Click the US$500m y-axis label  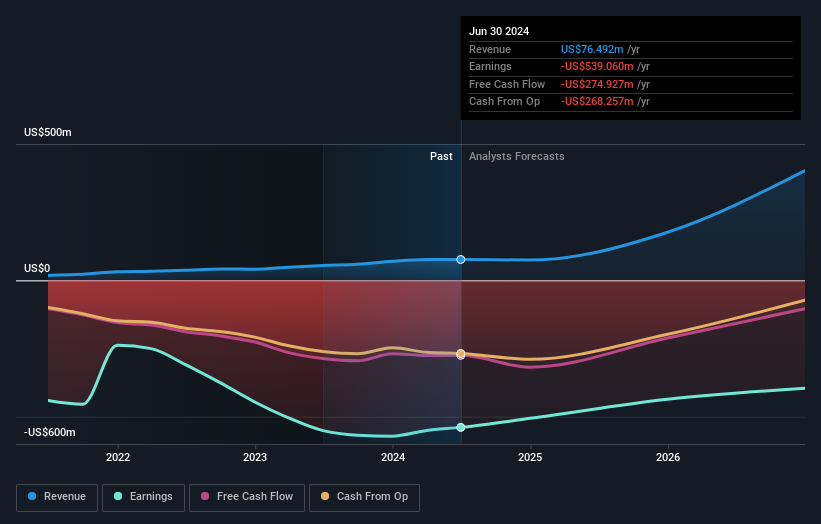(48, 132)
